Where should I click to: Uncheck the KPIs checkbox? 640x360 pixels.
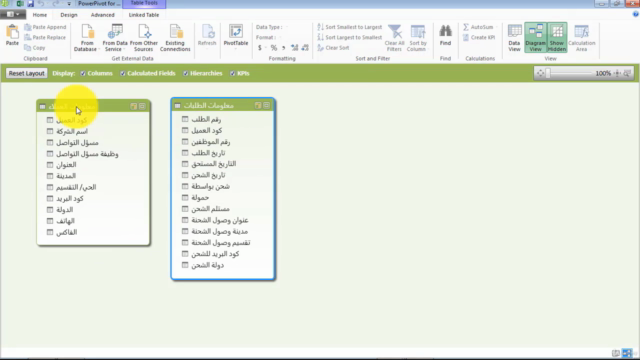(233, 73)
